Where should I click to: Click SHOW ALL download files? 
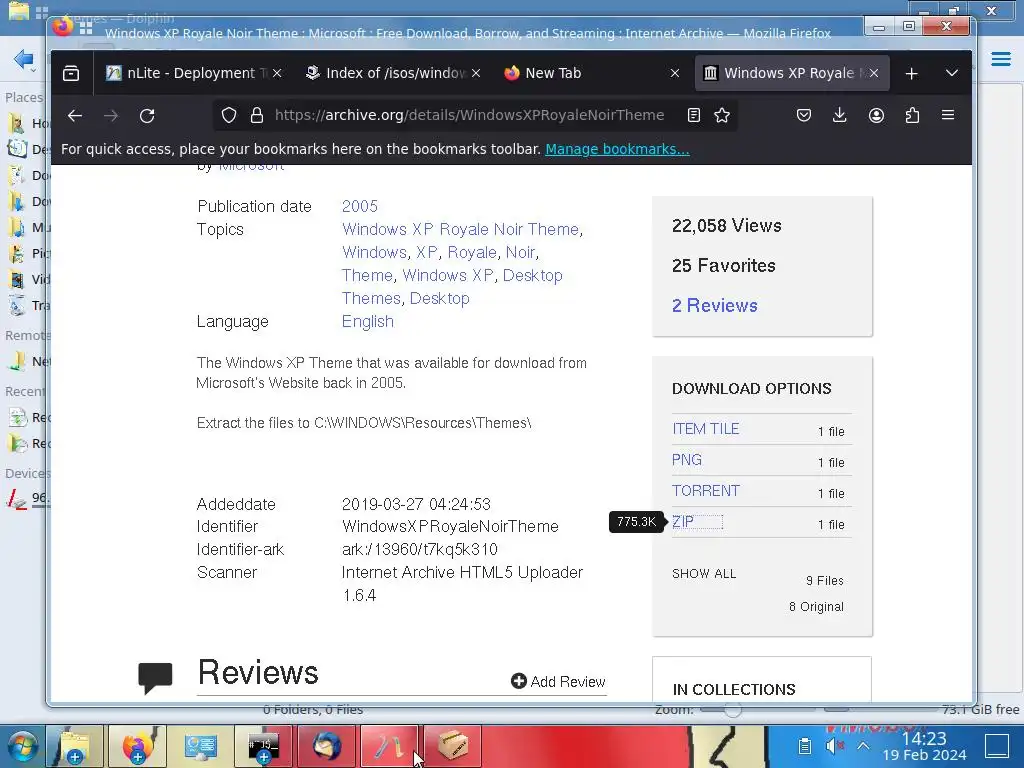pyautogui.click(x=704, y=573)
